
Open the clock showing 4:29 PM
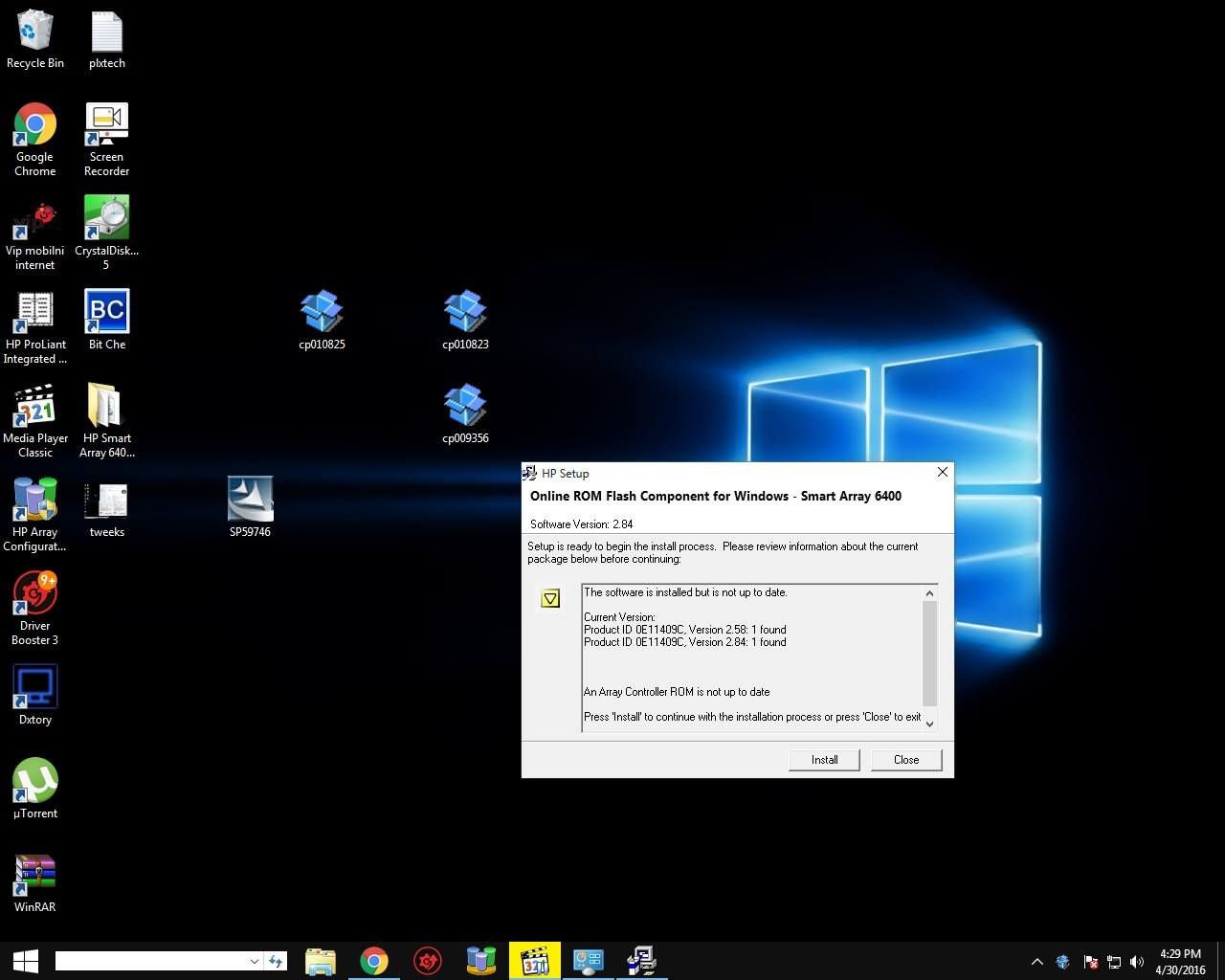tap(1180, 962)
